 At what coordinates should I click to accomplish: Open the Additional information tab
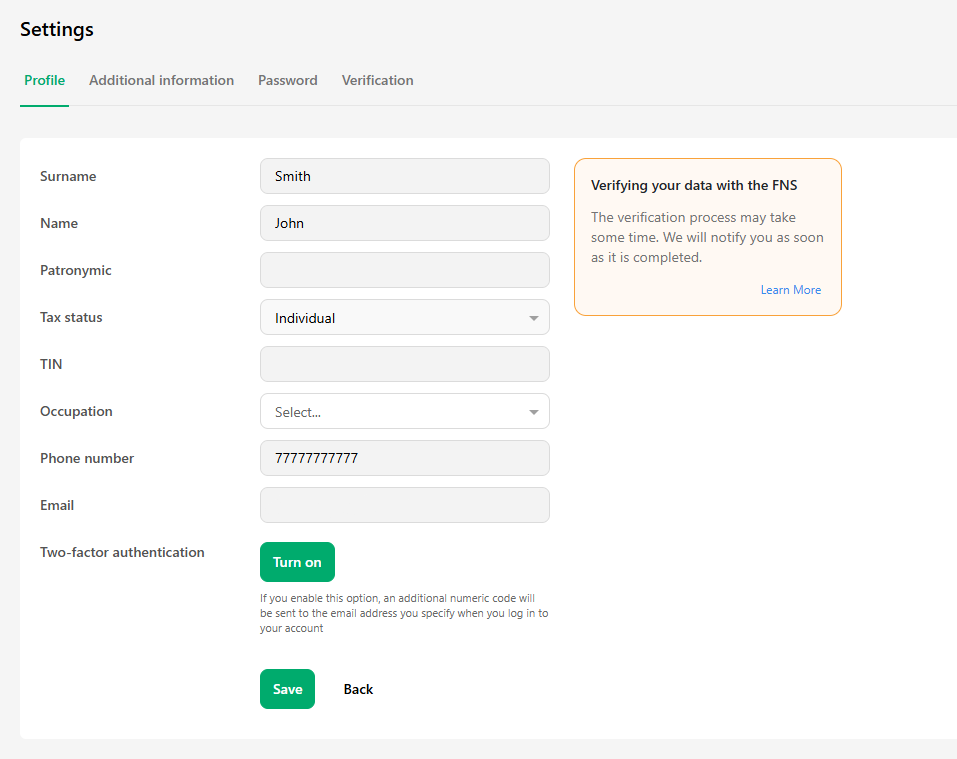click(x=162, y=81)
